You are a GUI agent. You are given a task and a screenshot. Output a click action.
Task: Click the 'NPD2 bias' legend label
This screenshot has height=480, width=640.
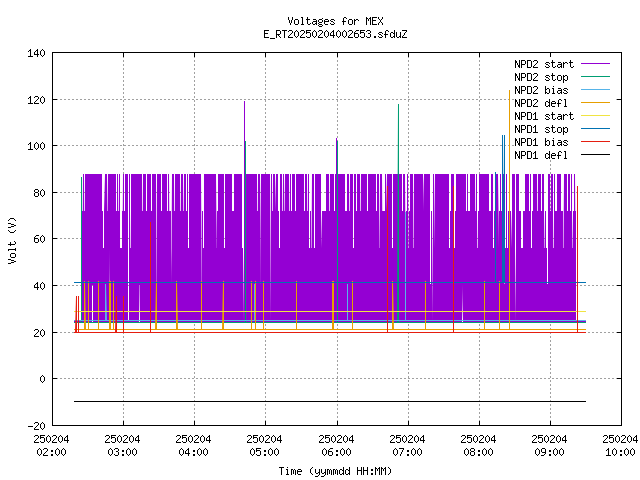pyautogui.click(x=541, y=90)
